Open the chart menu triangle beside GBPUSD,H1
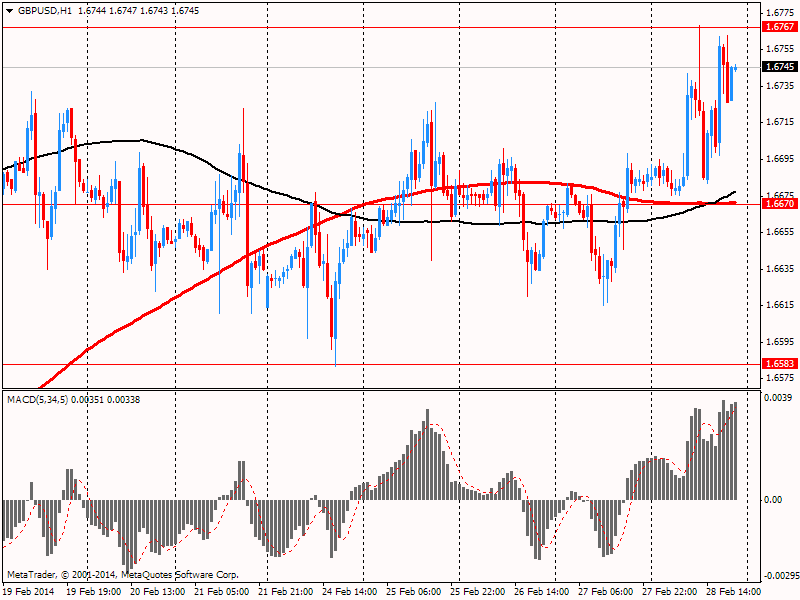 click(x=10, y=11)
